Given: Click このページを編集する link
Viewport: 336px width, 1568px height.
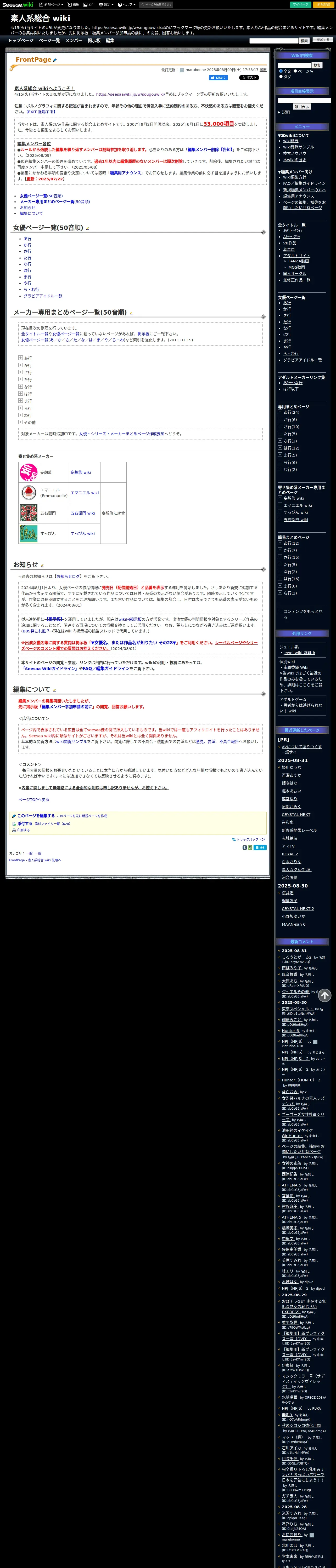Looking at the screenshot, I should click(35, 816).
